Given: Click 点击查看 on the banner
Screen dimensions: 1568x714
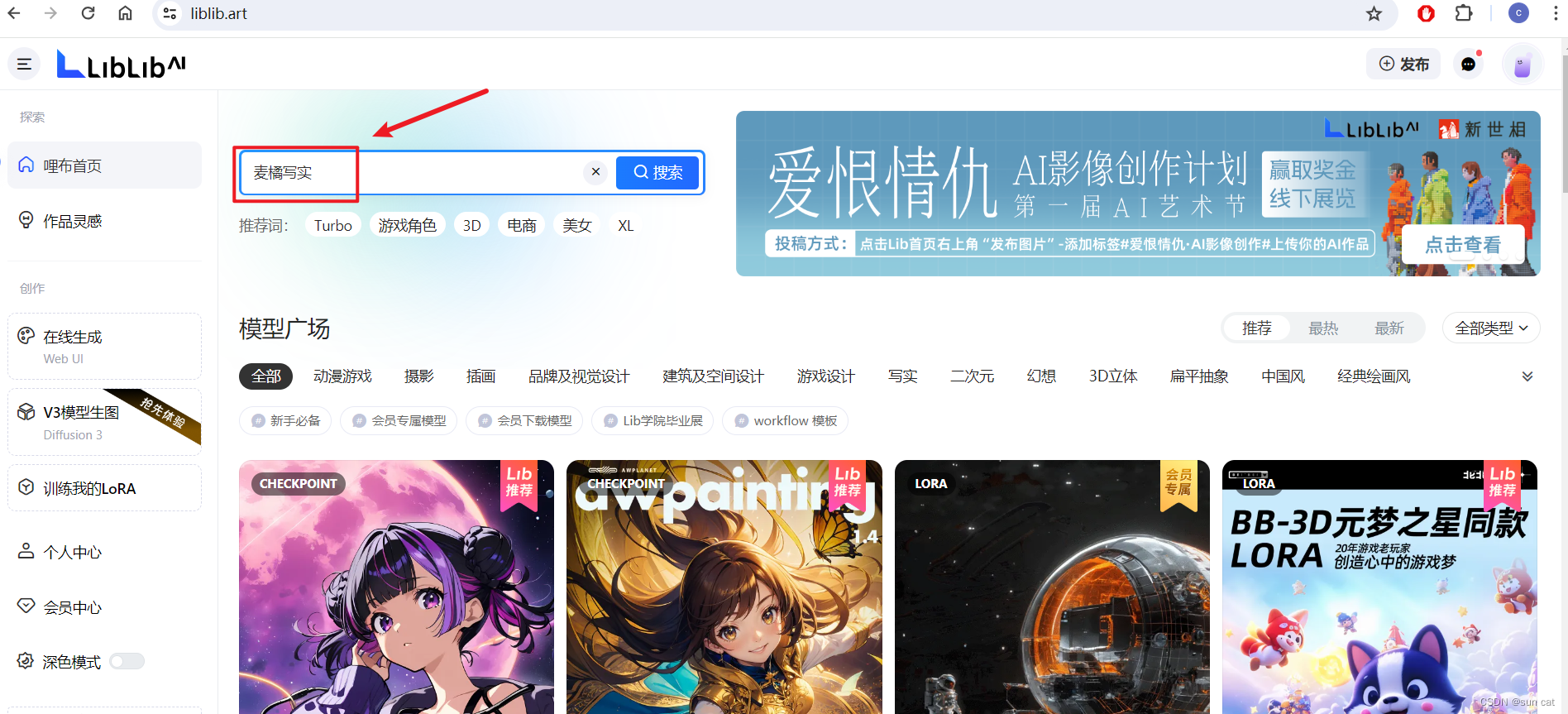Looking at the screenshot, I should [x=1463, y=245].
